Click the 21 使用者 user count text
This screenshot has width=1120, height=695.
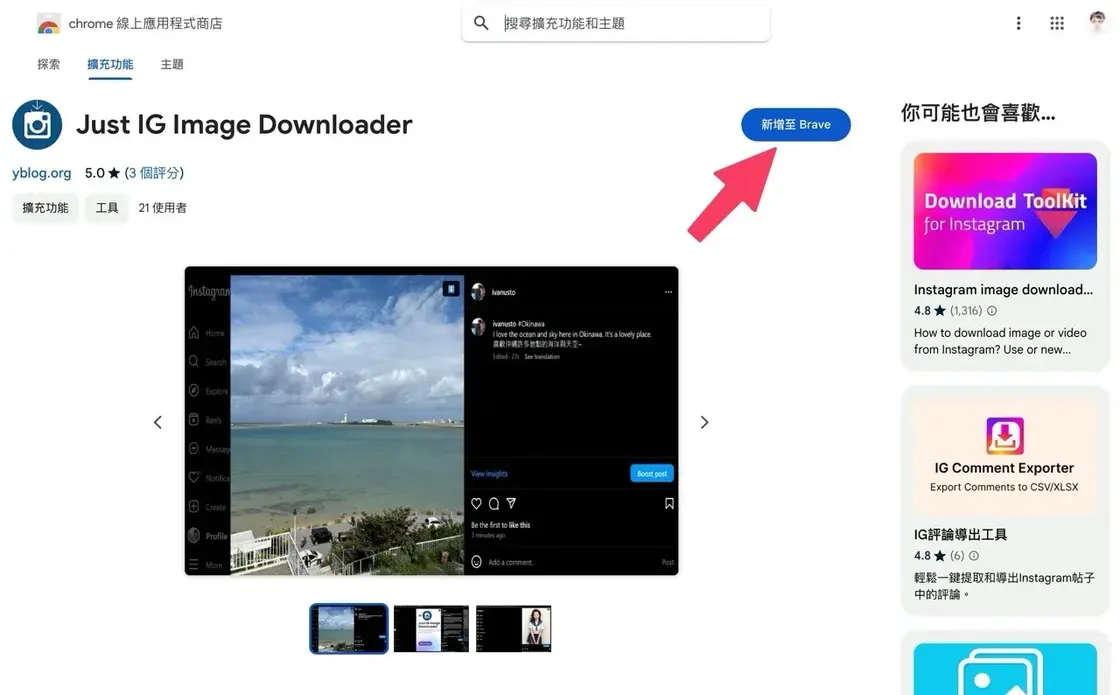click(x=162, y=208)
